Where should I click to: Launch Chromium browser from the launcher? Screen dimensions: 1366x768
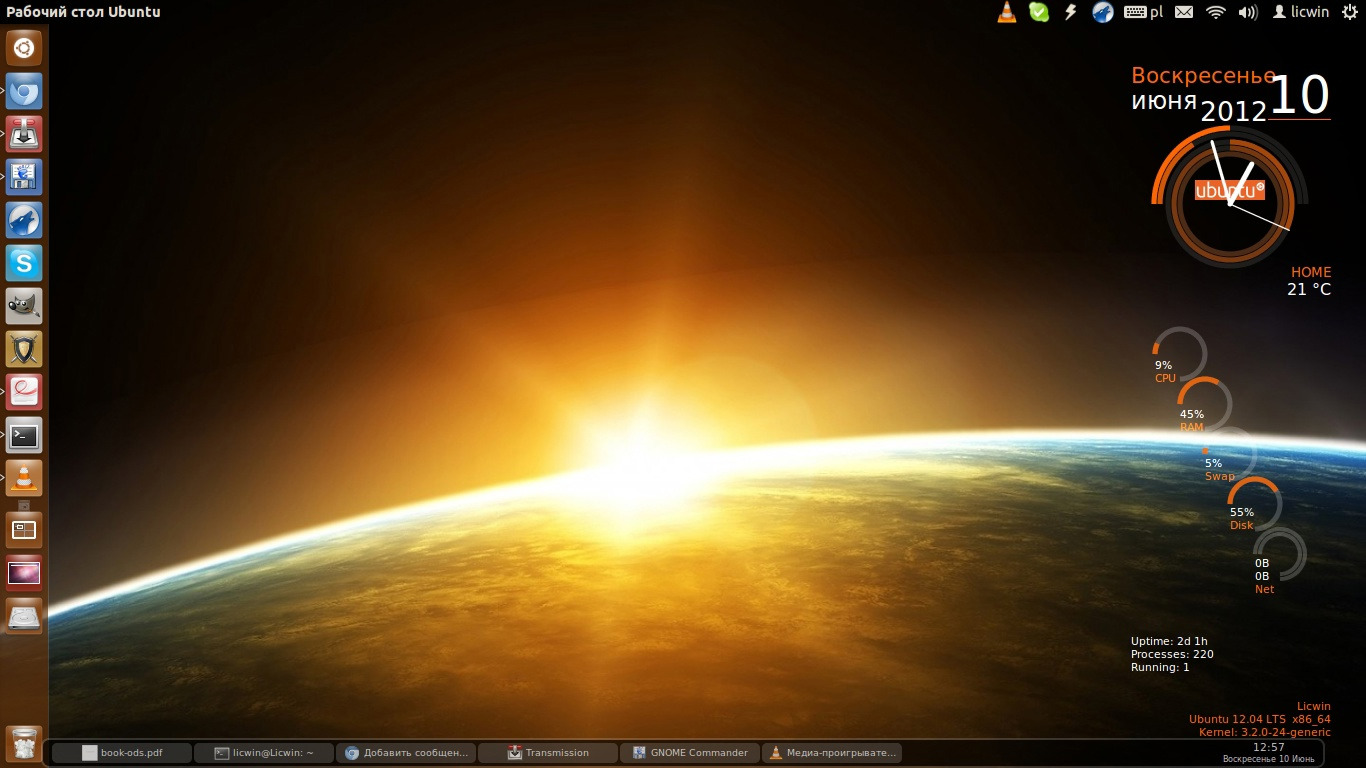24,91
